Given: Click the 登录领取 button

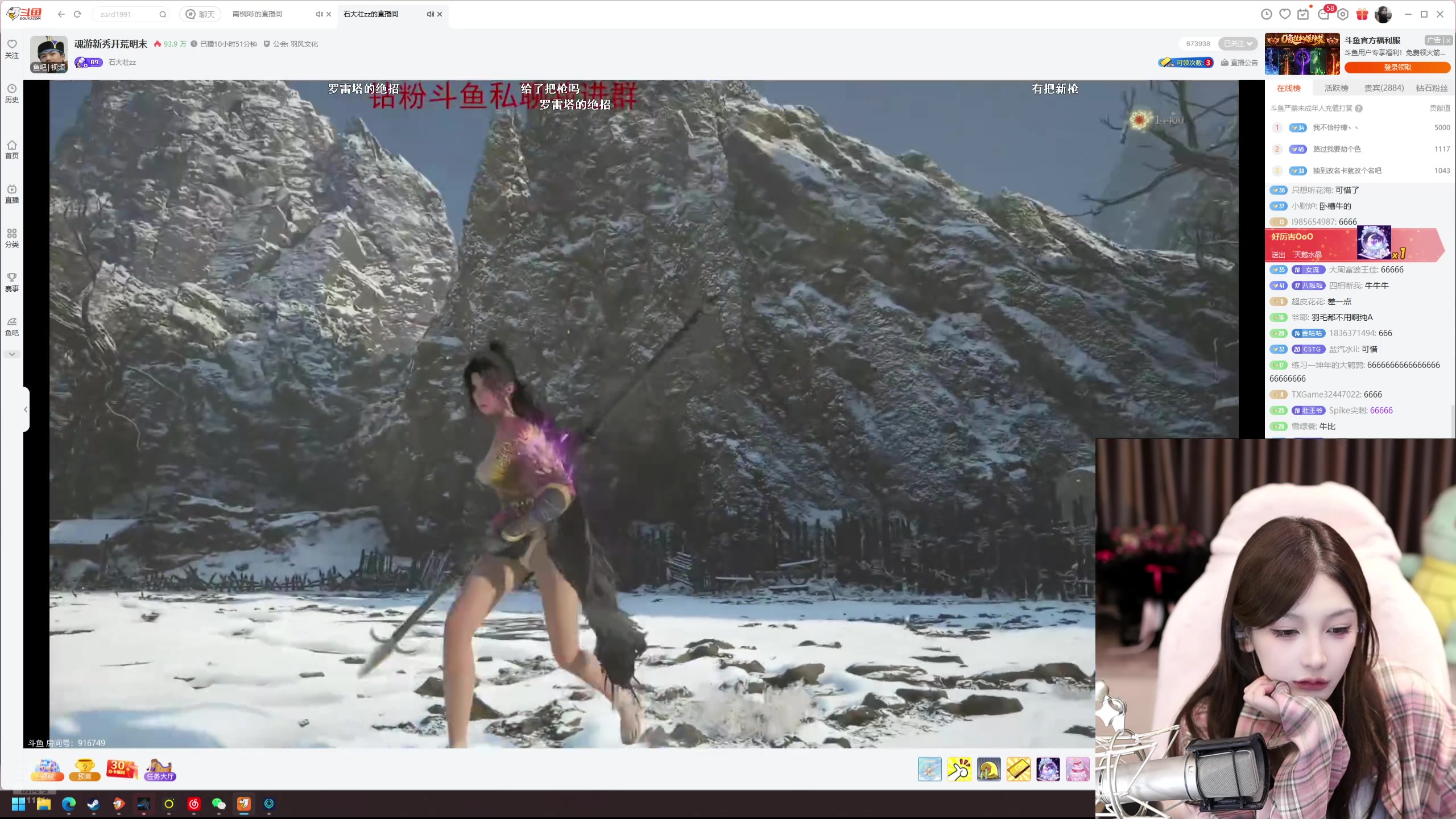Looking at the screenshot, I should [1397, 67].
